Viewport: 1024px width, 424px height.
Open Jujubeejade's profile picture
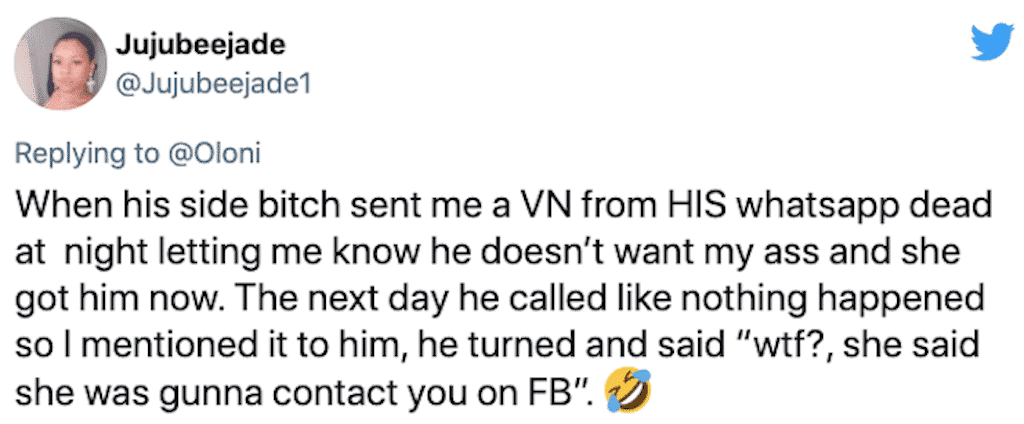point(59,62)
